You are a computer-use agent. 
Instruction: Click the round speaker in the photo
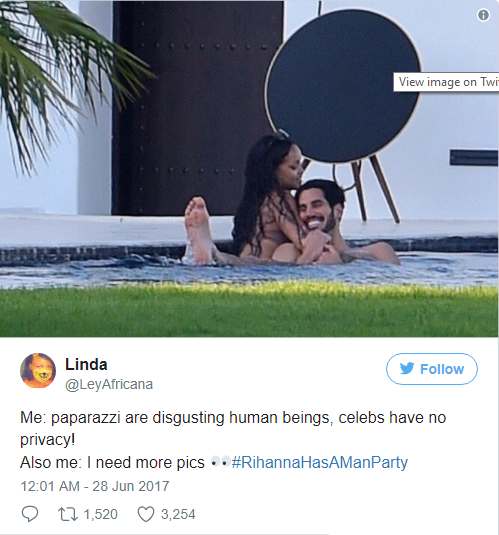click(x=343, y=85)
